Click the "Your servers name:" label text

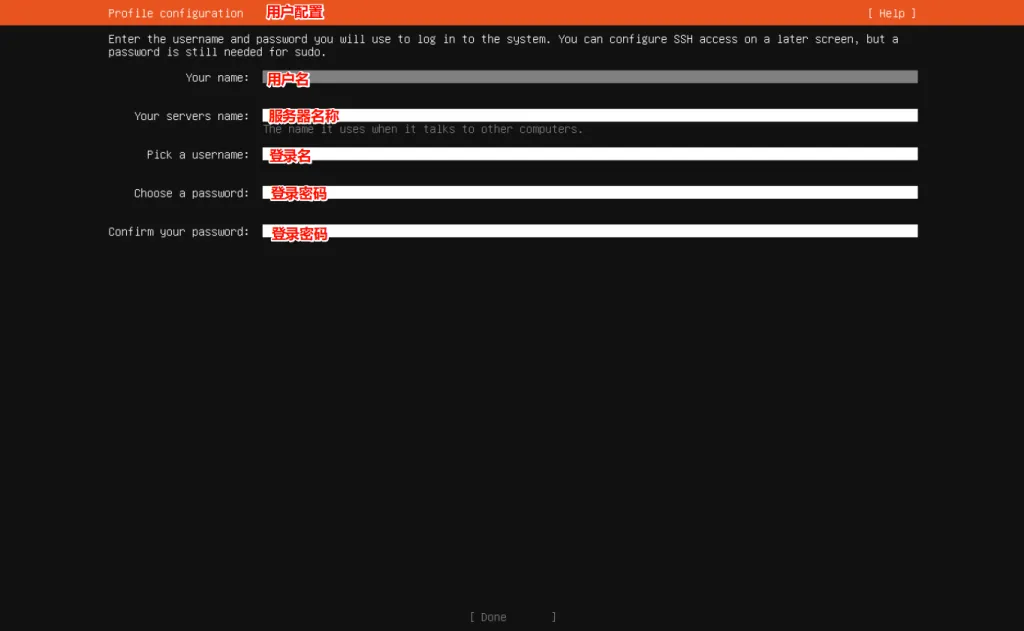point(191,116)
